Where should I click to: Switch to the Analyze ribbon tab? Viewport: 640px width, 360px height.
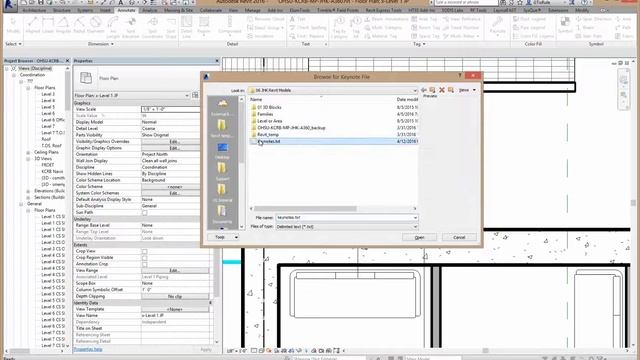coord(150,10)
